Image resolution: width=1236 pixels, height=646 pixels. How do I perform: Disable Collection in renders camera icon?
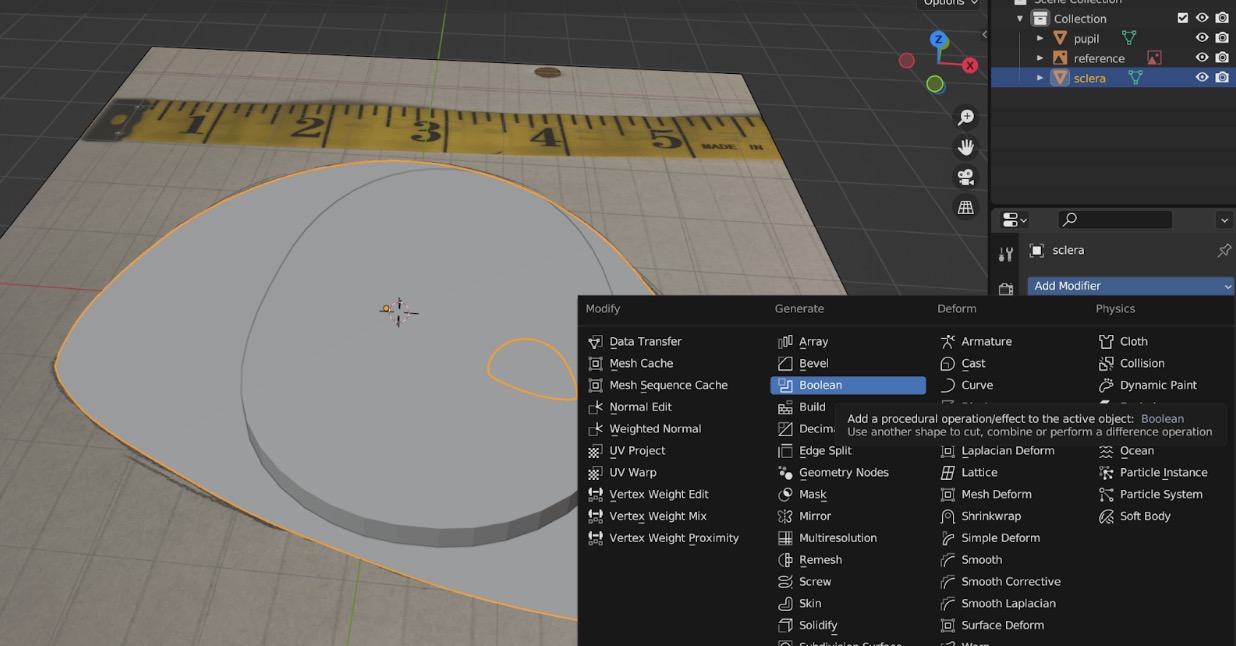[x=1222, y=18]
